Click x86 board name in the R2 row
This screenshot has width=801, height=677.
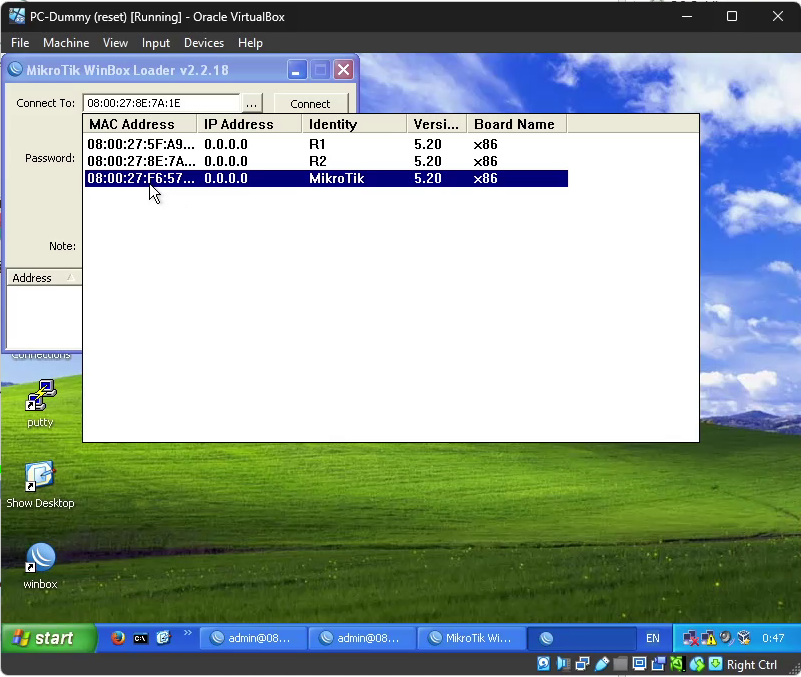click(x=485, y=161)
